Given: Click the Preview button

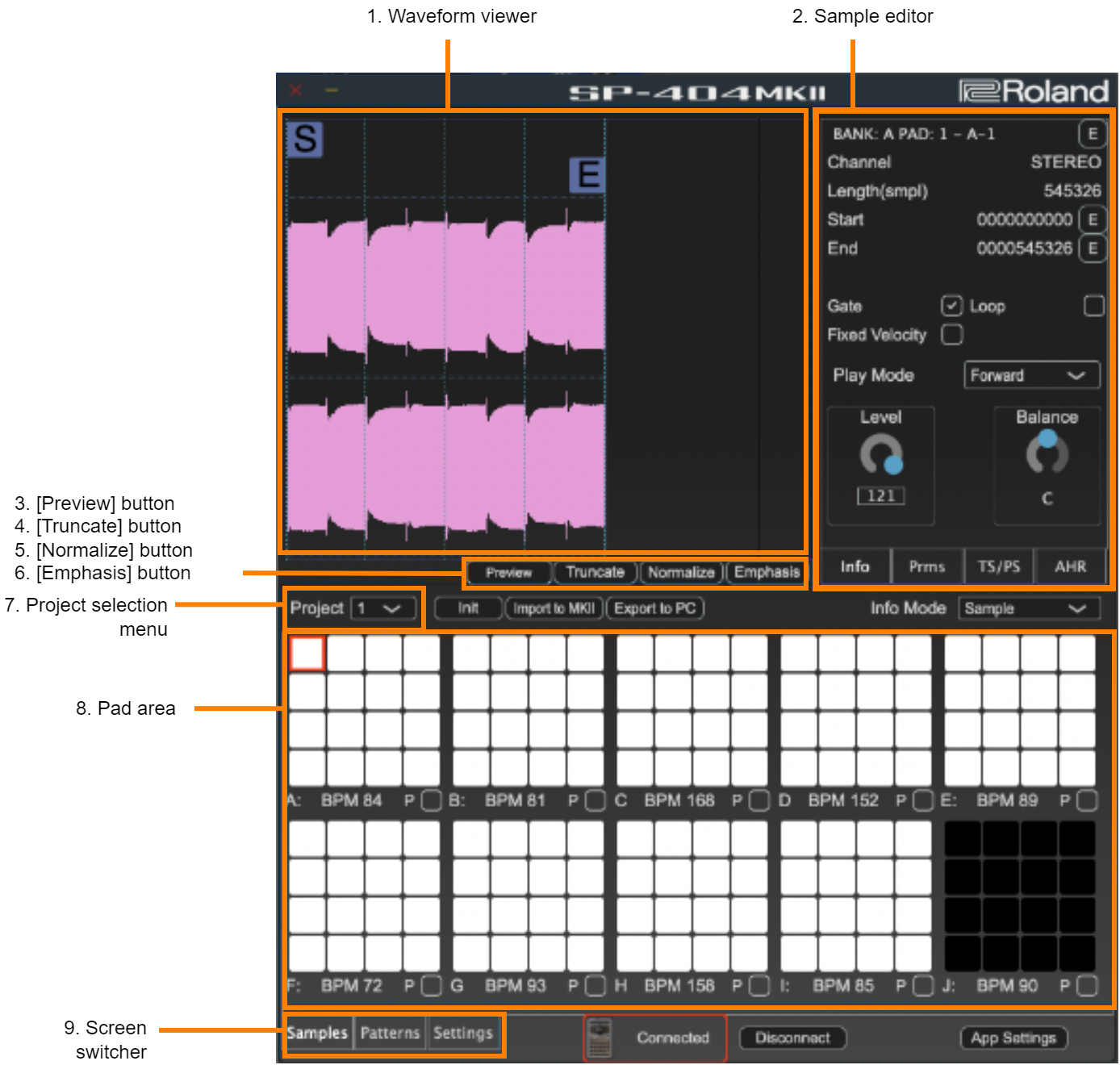Looking at the screenshot, I should tap(508, 573).
